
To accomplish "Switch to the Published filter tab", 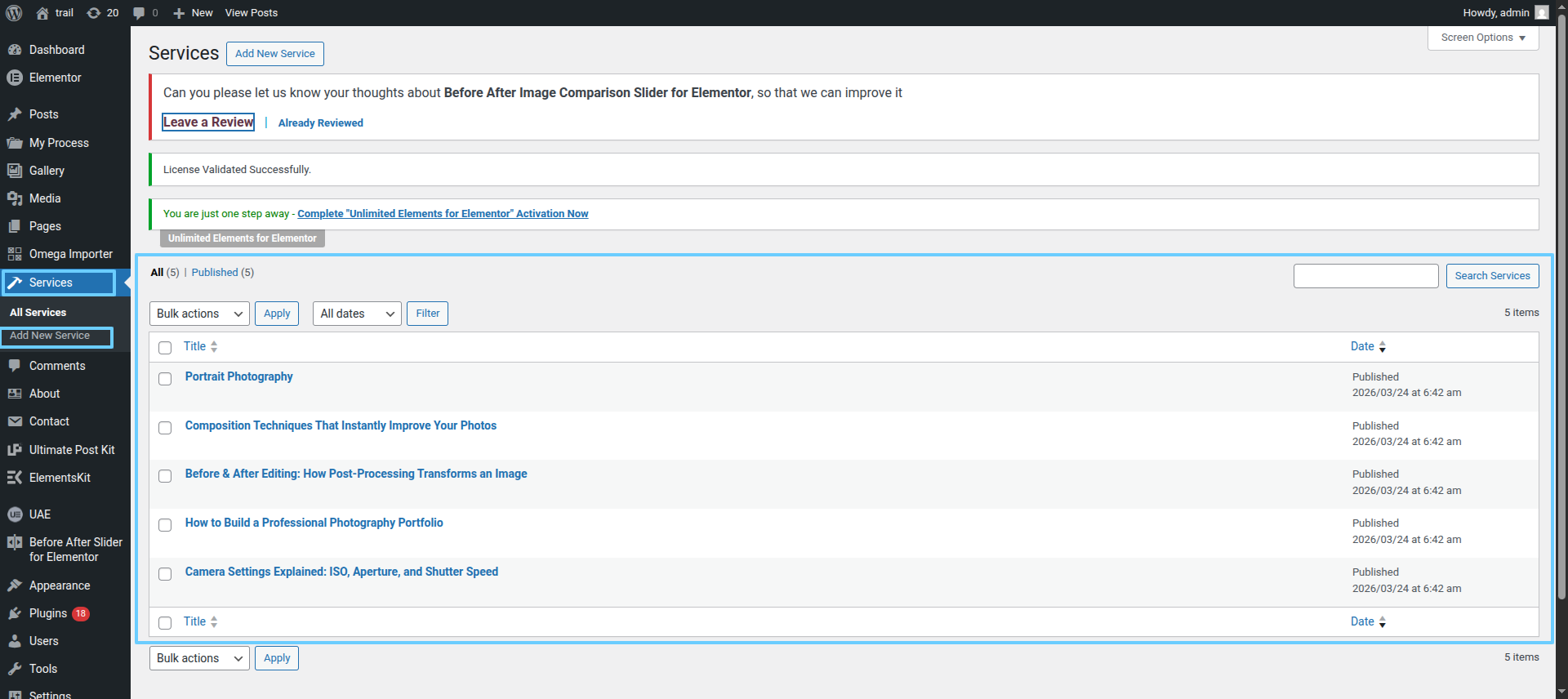I will (x=215, y=273).
